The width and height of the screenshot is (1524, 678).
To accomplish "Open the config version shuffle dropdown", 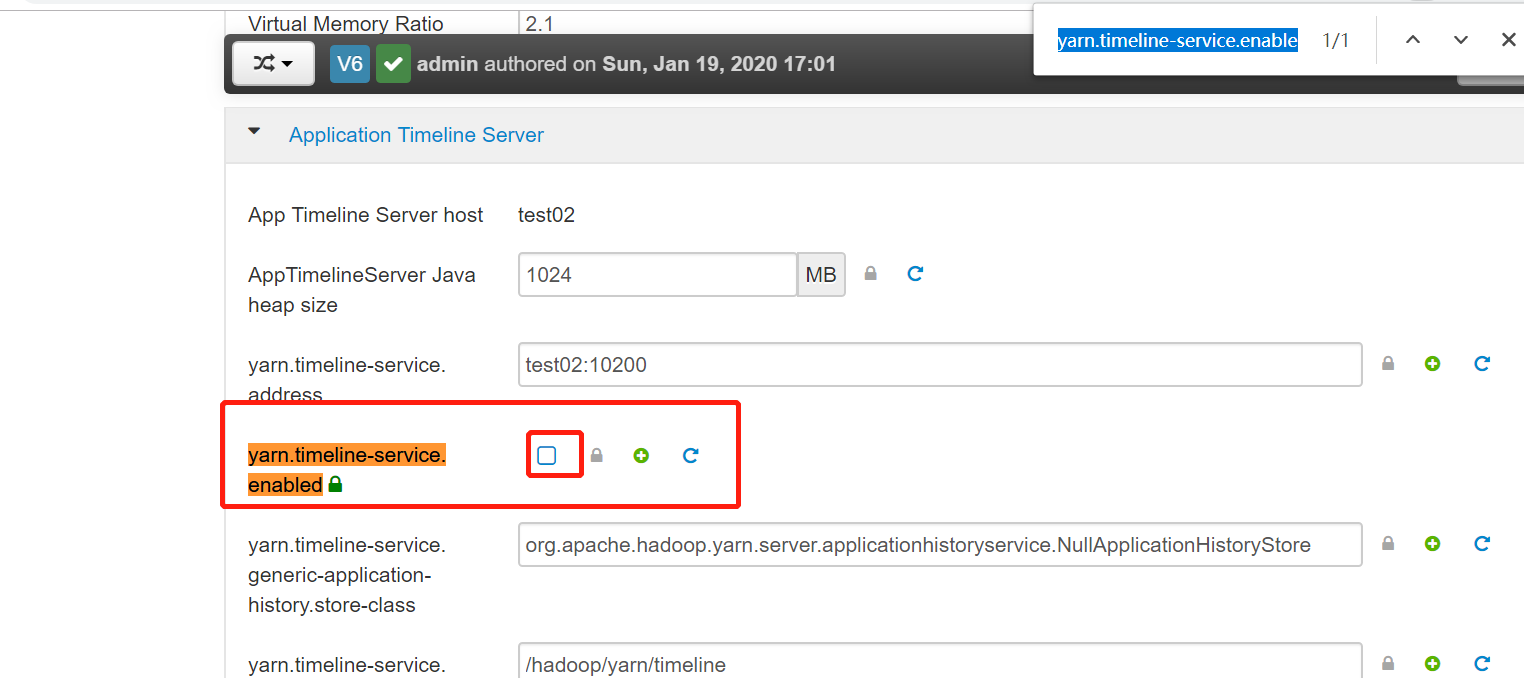I will [x=273, y=64].
